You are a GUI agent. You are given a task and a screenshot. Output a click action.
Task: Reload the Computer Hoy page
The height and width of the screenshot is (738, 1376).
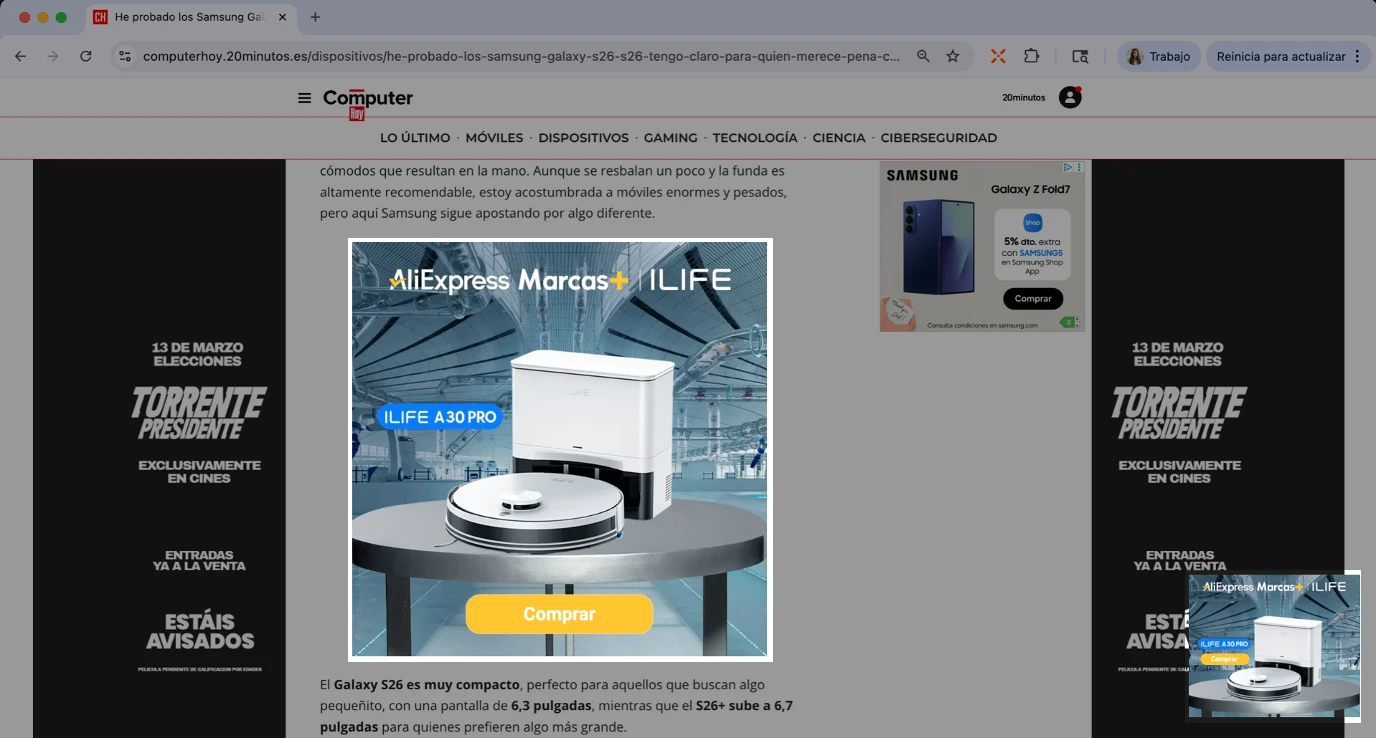[86, 57]
